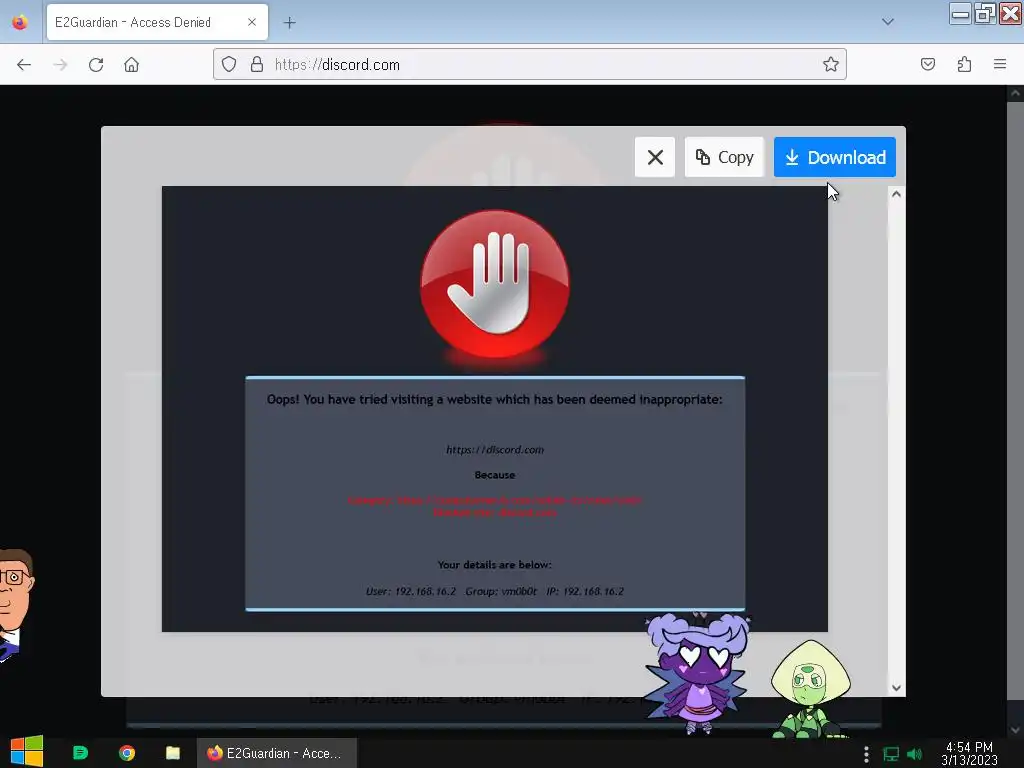Screen dimensions: 1024x768
Task: Click the https://discord.com blocked URL text
Action: 494,449
